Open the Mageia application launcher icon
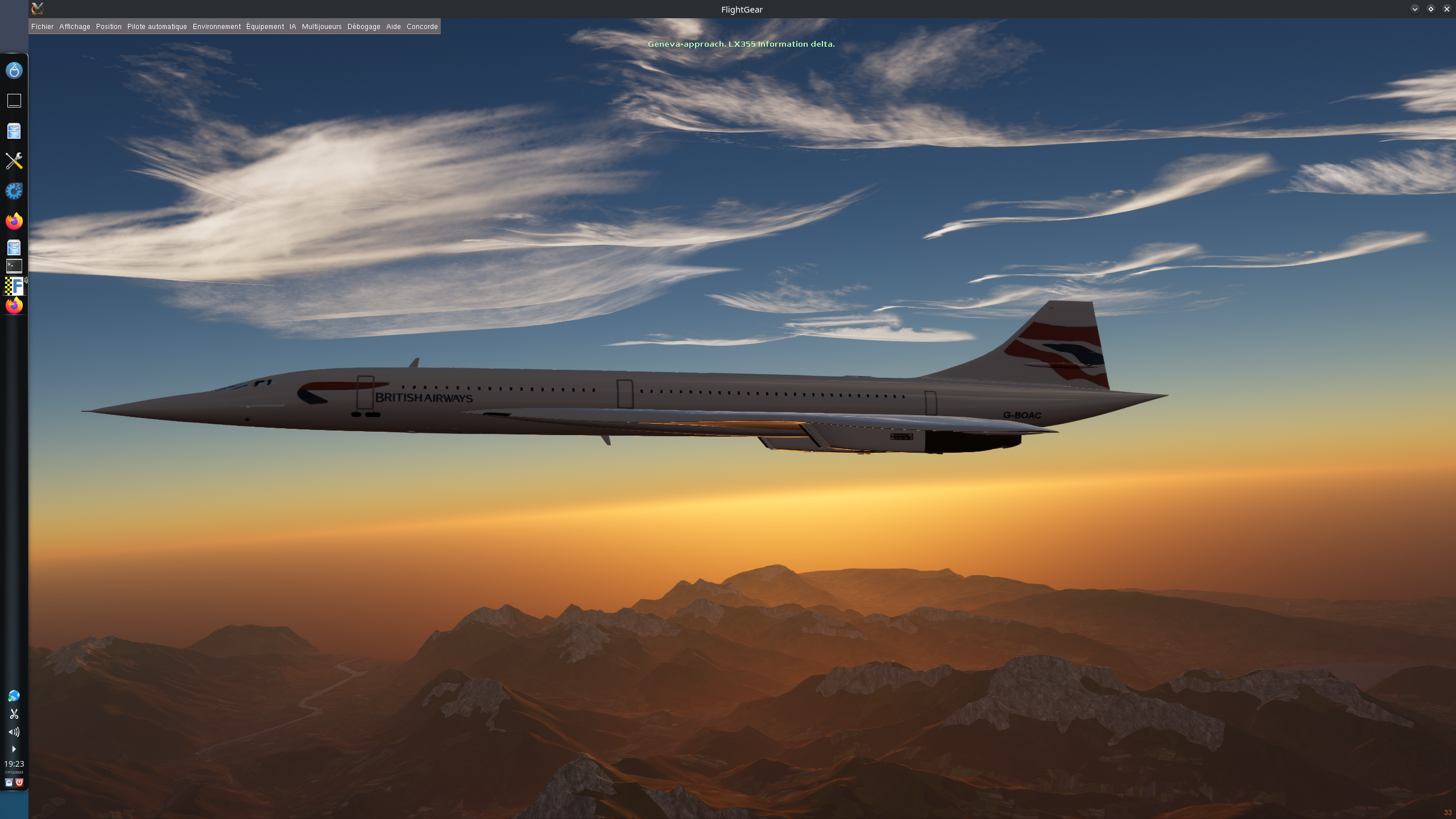1456x819 pixels. [x=14, y=71]
